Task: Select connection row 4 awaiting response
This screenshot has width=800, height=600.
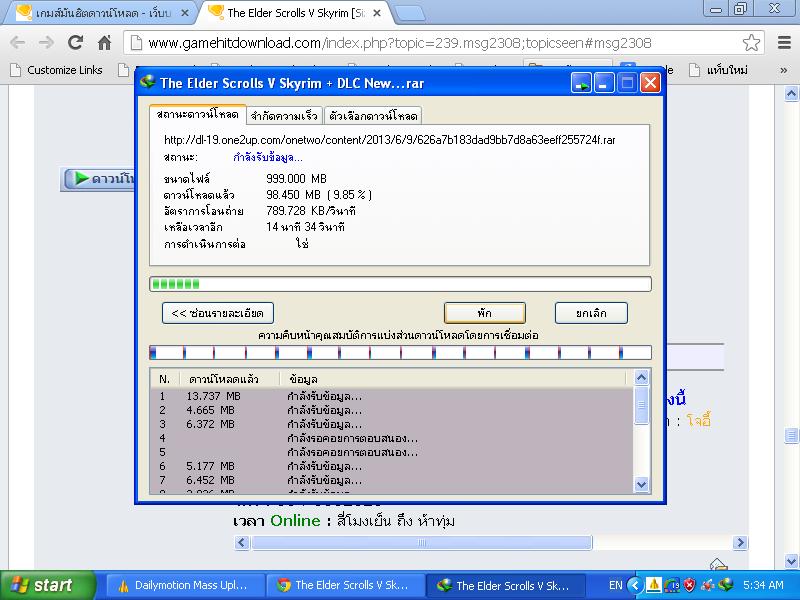Action: (x=392, y=438)
